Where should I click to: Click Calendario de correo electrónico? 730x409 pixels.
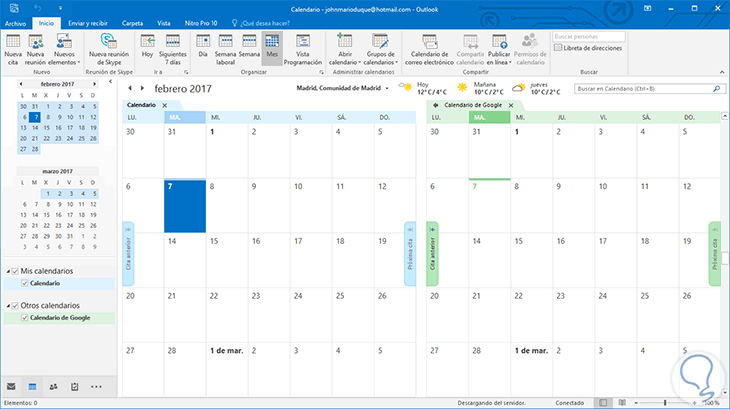click(429, 50)
